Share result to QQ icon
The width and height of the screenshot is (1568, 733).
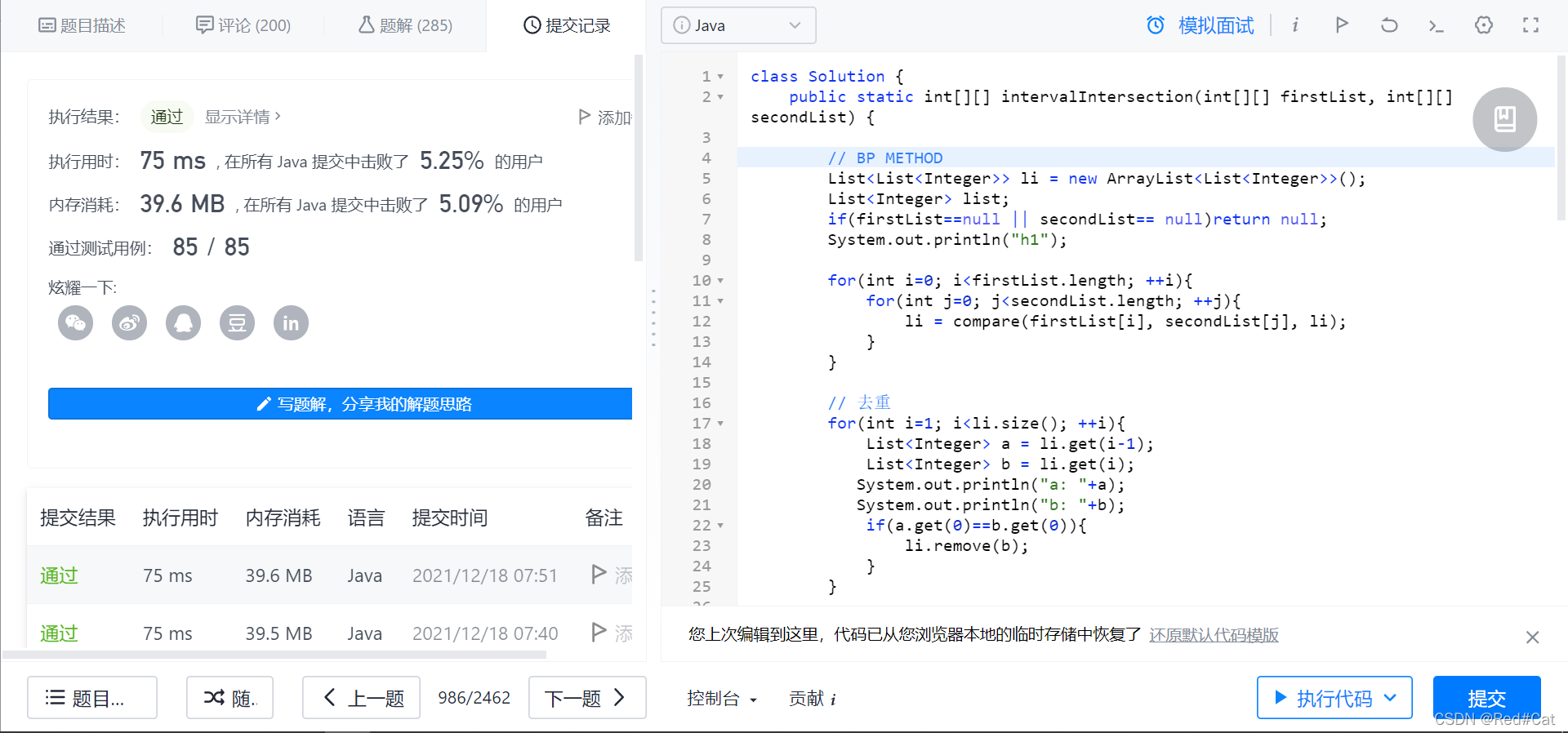pyautogui.click(x=184, y=323)
